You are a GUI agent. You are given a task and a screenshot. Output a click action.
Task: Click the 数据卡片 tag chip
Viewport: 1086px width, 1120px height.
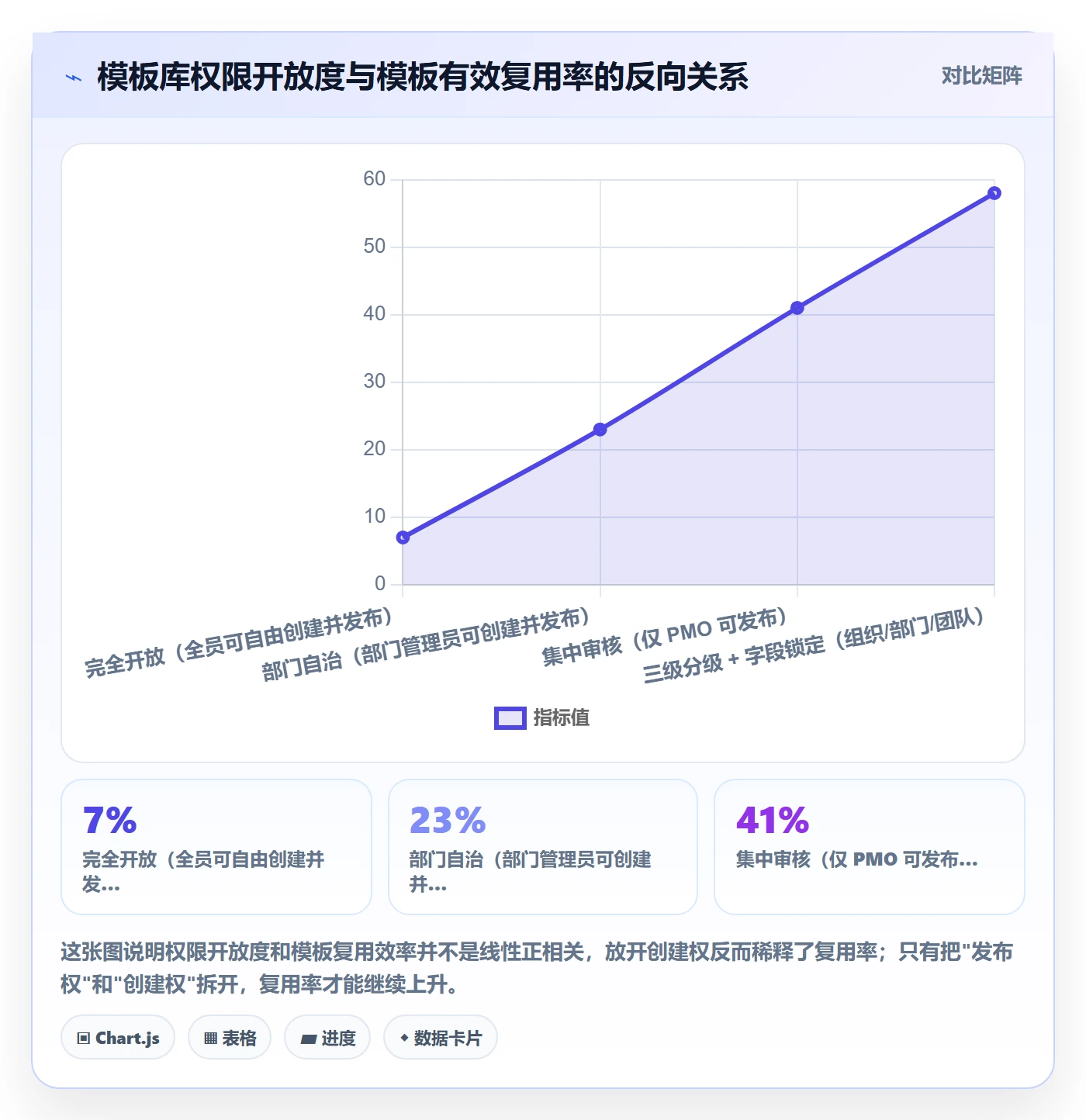(x=441, y=1038)
